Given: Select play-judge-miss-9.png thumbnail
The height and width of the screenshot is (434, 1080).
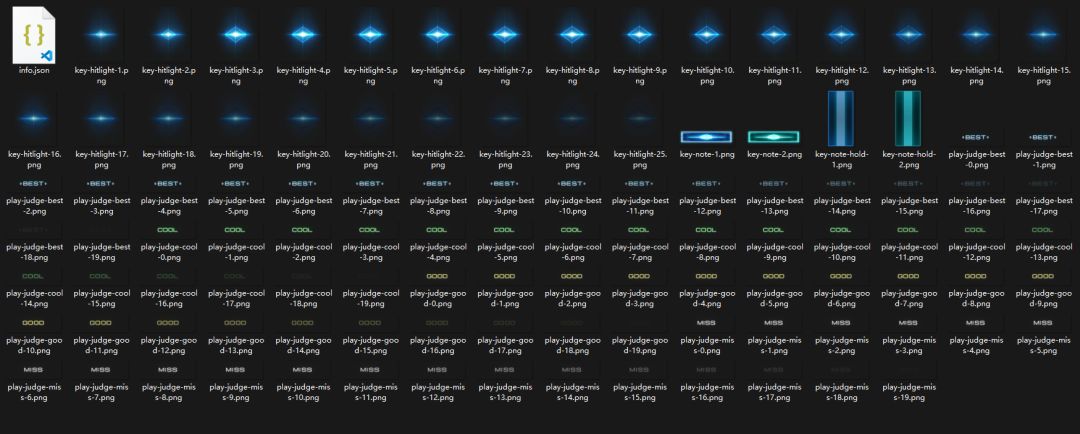Looking at the screenshot, I should 236,370.
